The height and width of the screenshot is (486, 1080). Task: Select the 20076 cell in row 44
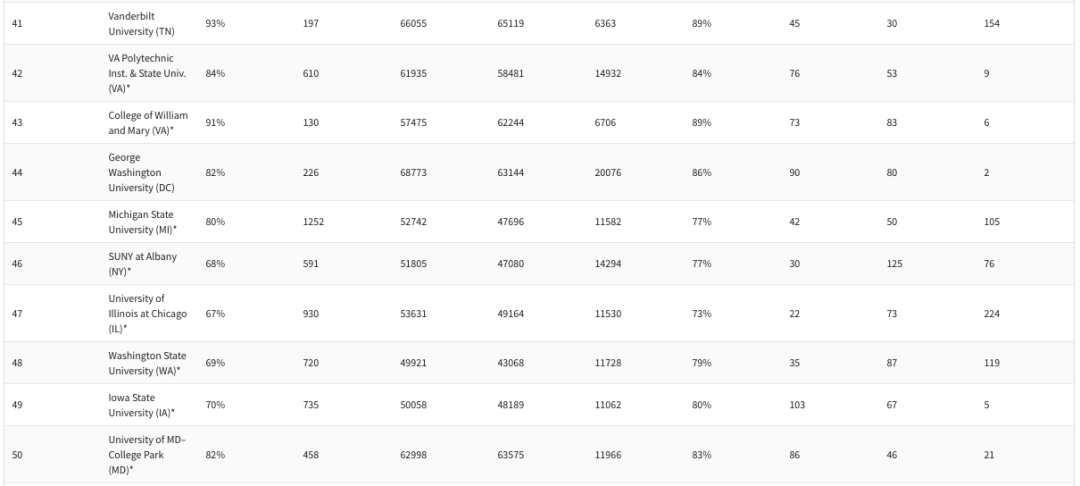pos(608,172)
